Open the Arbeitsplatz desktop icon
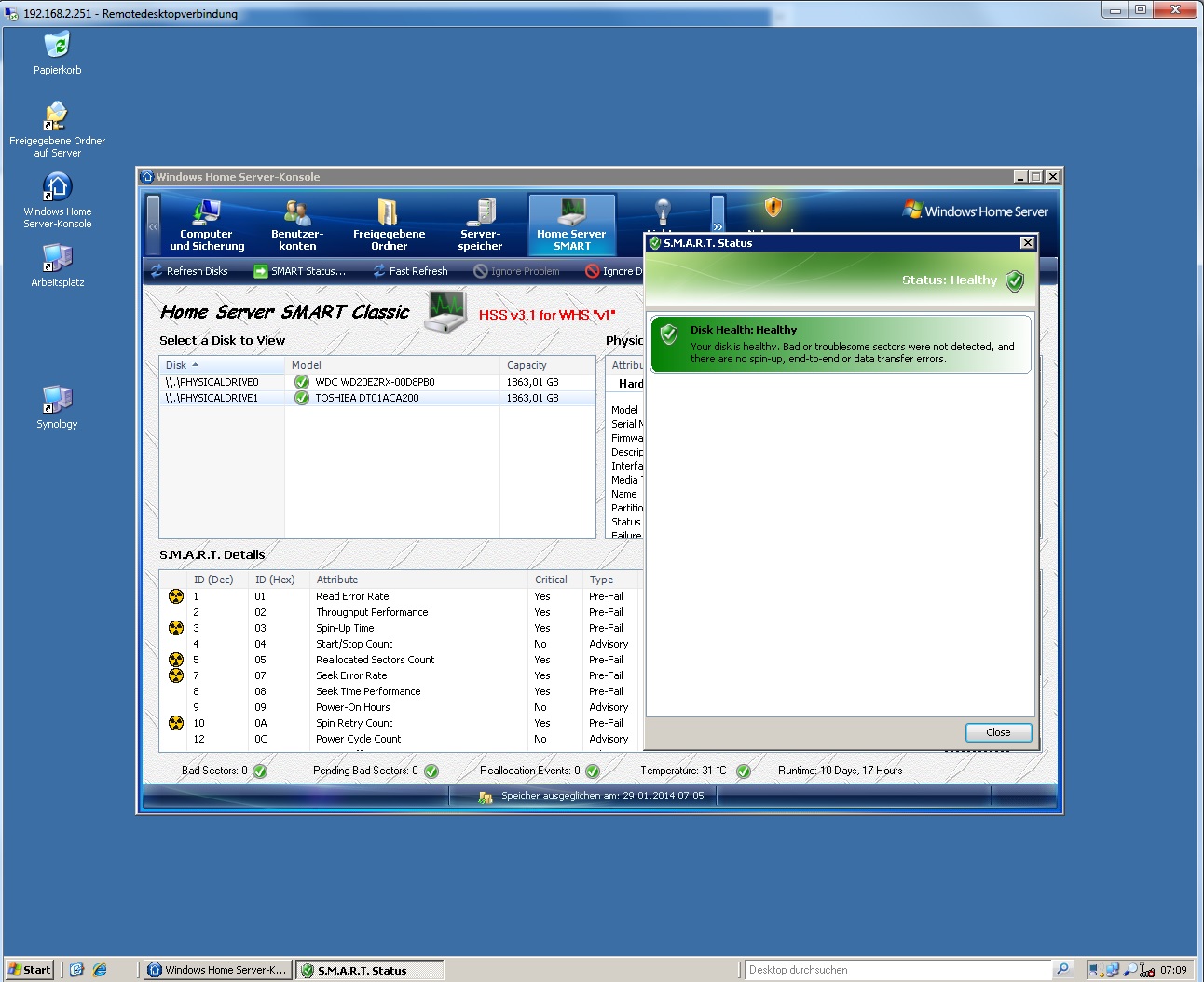1204x982 pixels. [57, 265]
